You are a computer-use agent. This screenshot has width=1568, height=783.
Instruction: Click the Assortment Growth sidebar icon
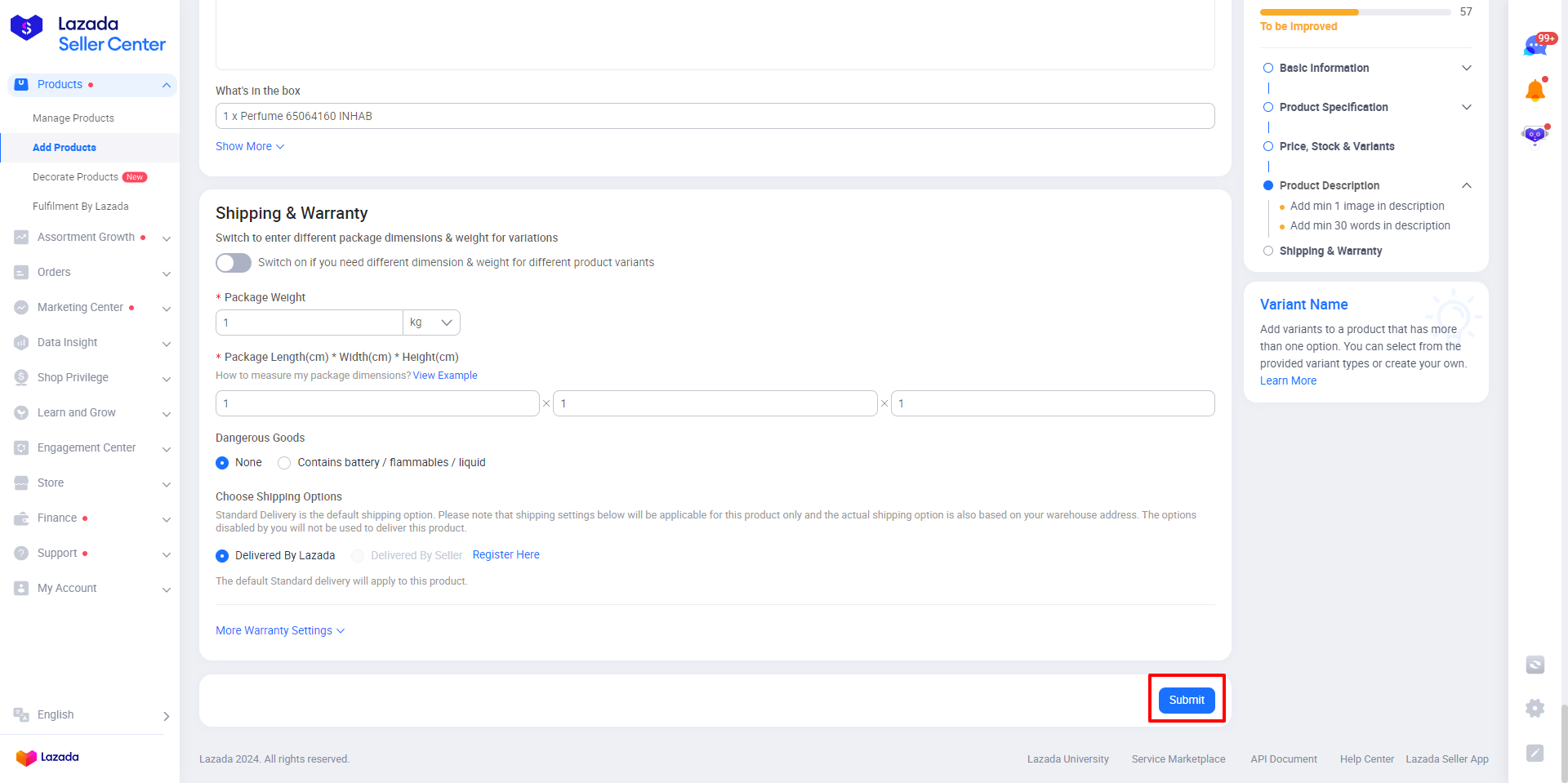tap(21, 237)
